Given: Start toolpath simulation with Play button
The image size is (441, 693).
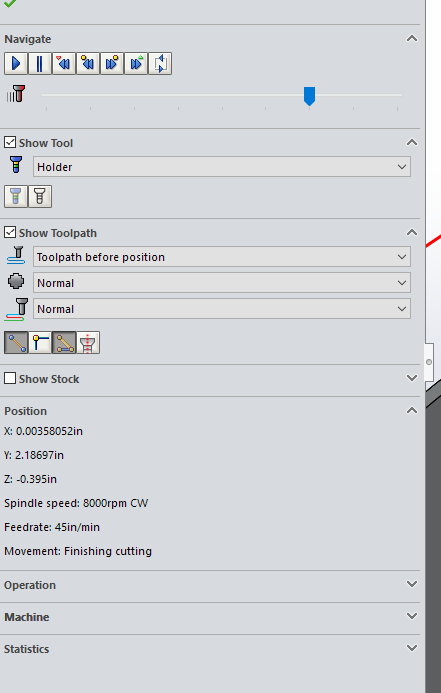Looking at the screenshot, I should [16, 64].
